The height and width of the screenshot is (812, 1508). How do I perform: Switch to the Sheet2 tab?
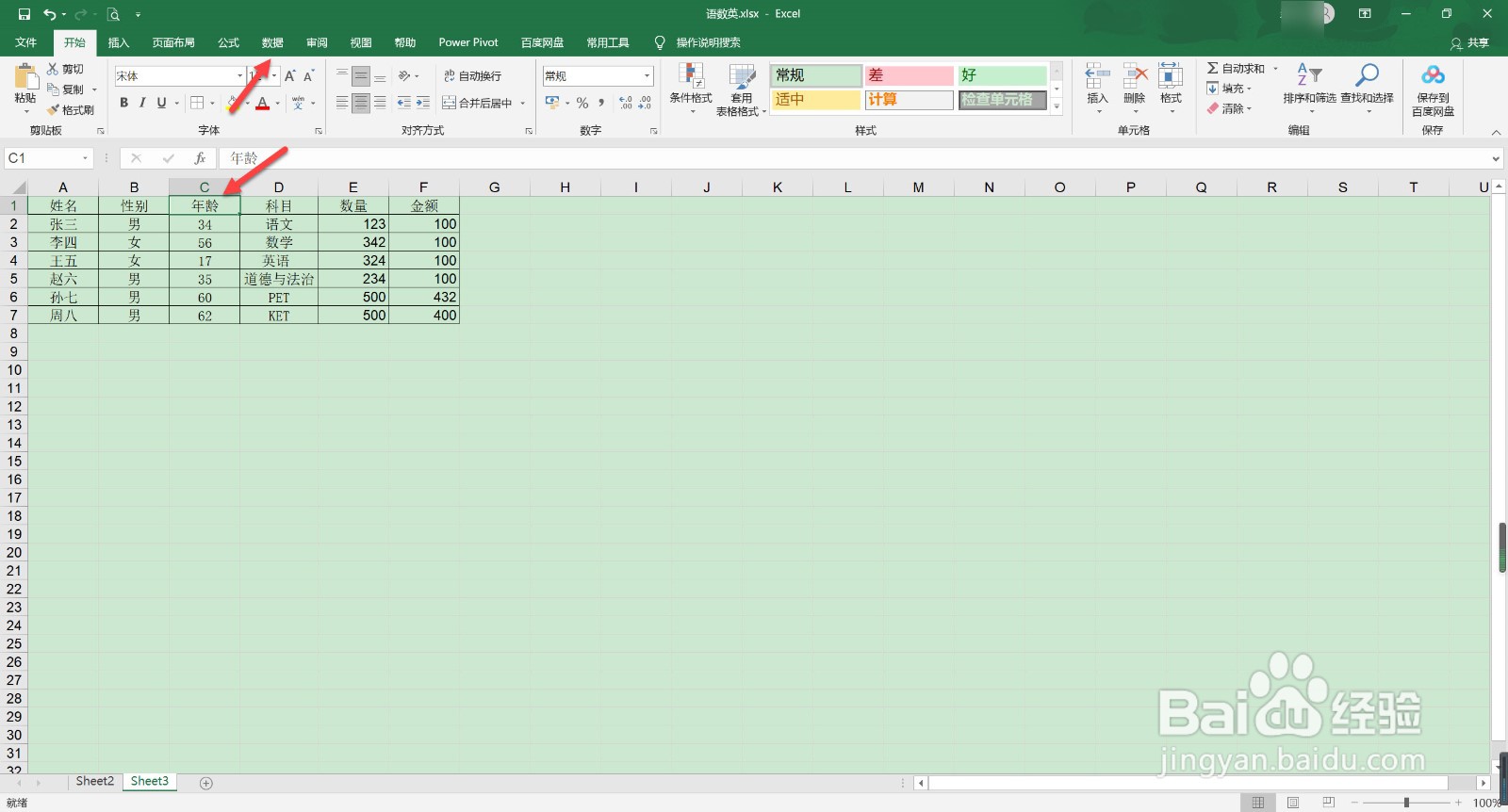(x=94, y=782)
